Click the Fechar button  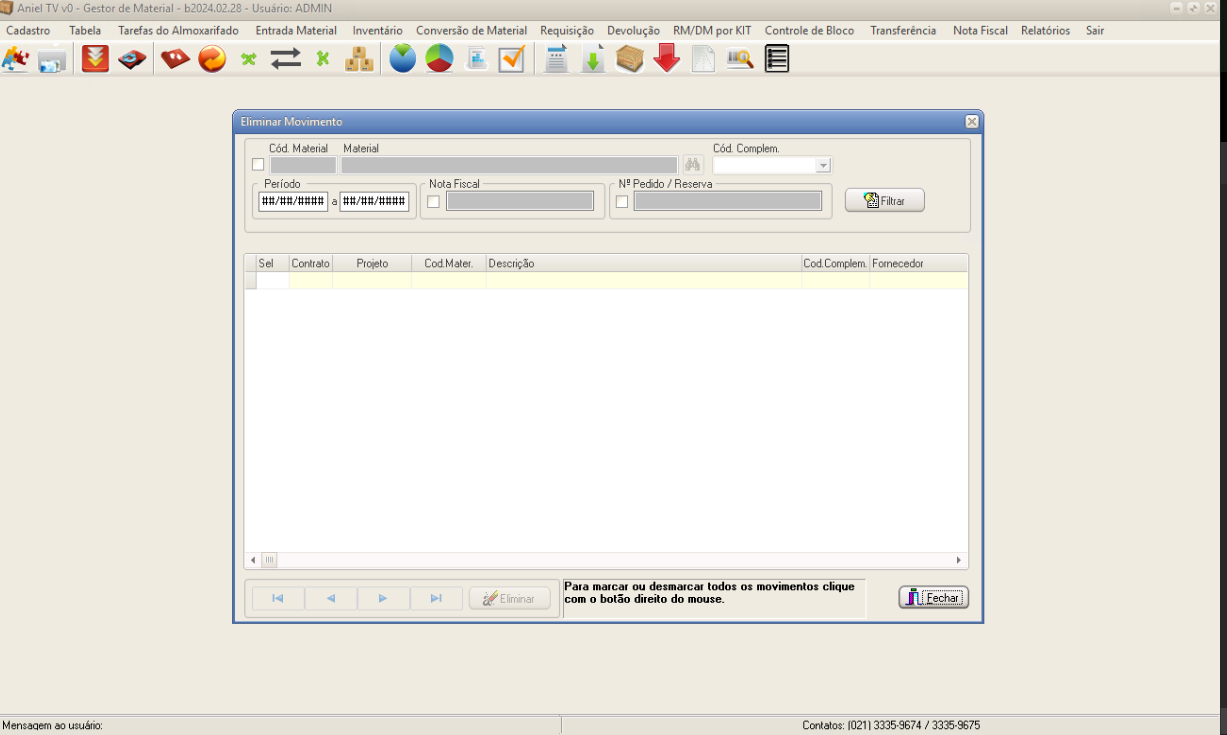click(933, 598)
